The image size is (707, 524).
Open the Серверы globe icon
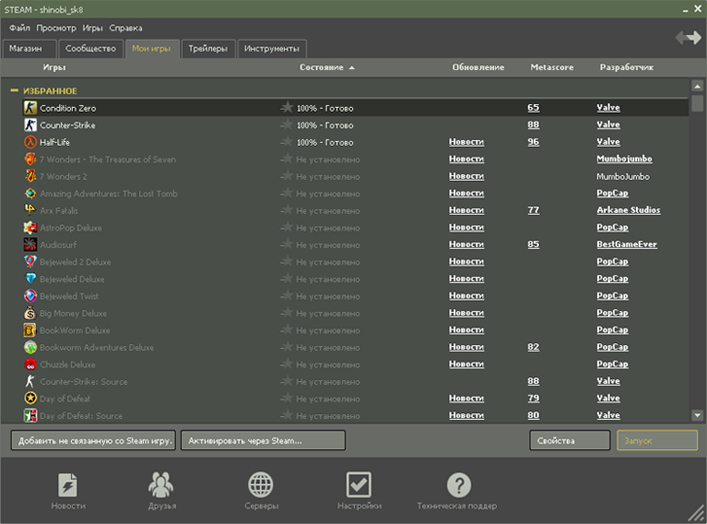261,485
